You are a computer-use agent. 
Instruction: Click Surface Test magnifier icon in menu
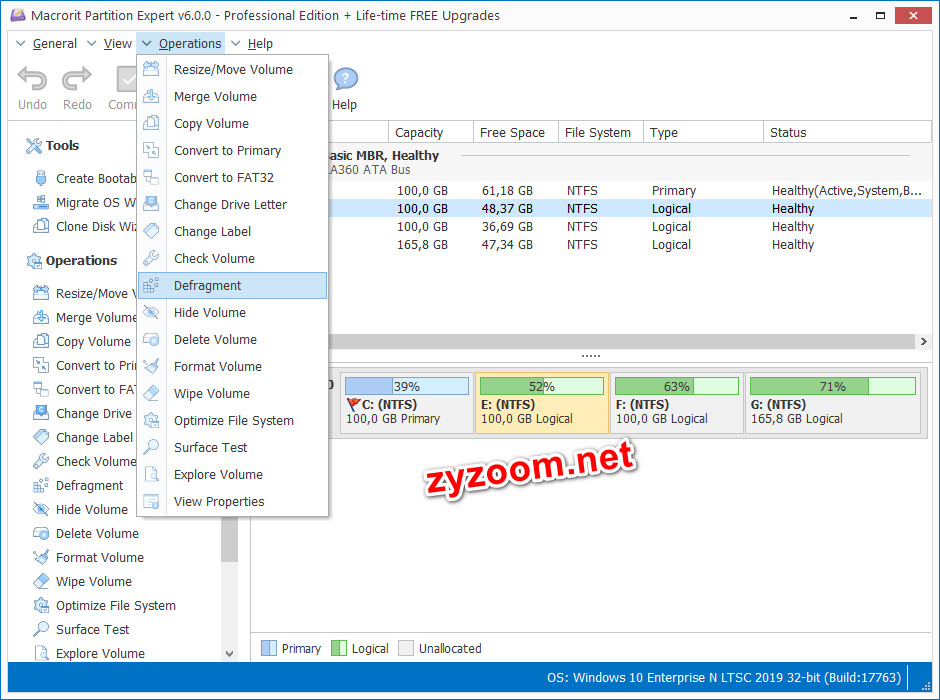coord(151,447)
